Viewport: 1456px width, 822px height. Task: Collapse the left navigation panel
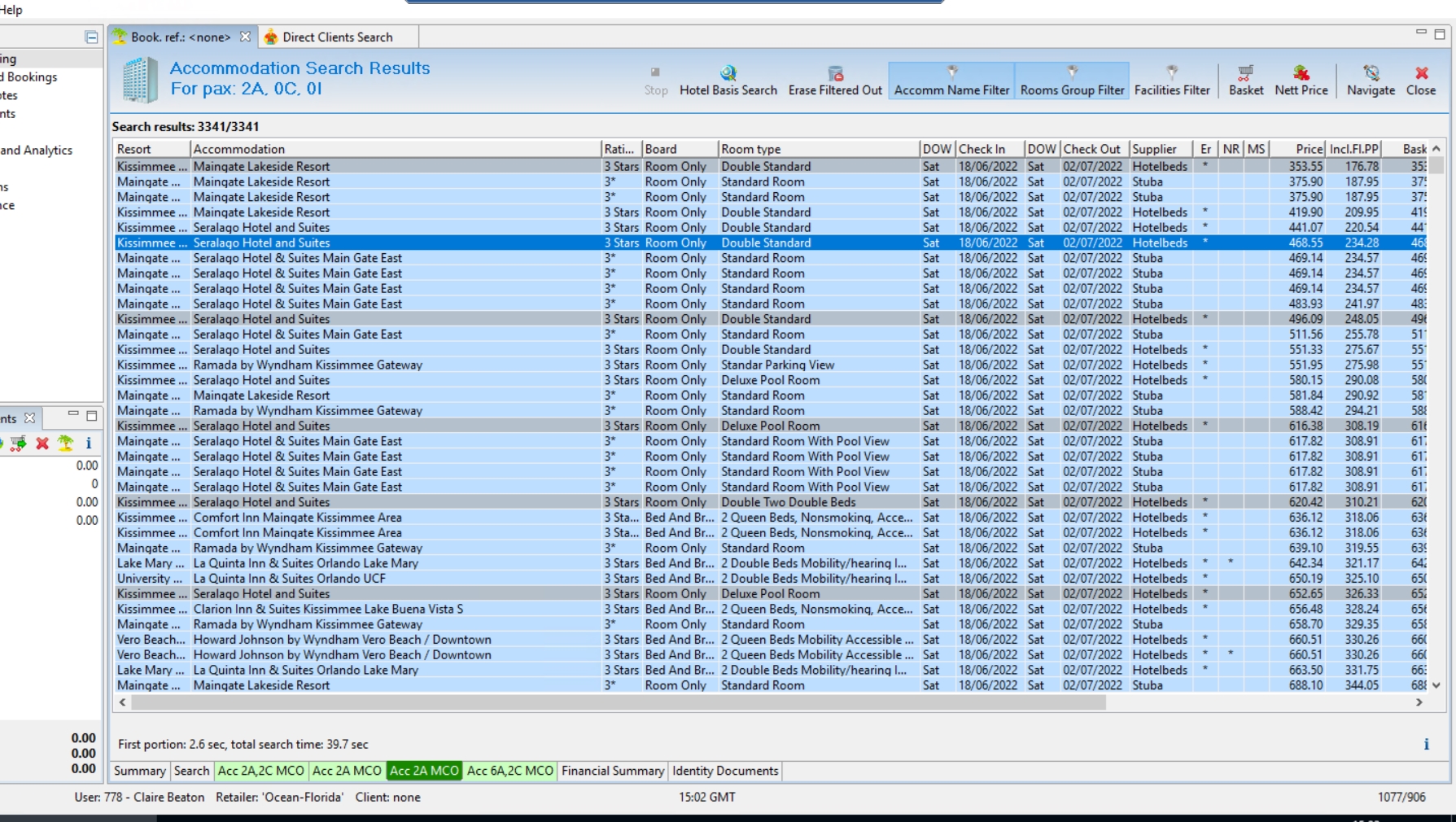point(91,37)
